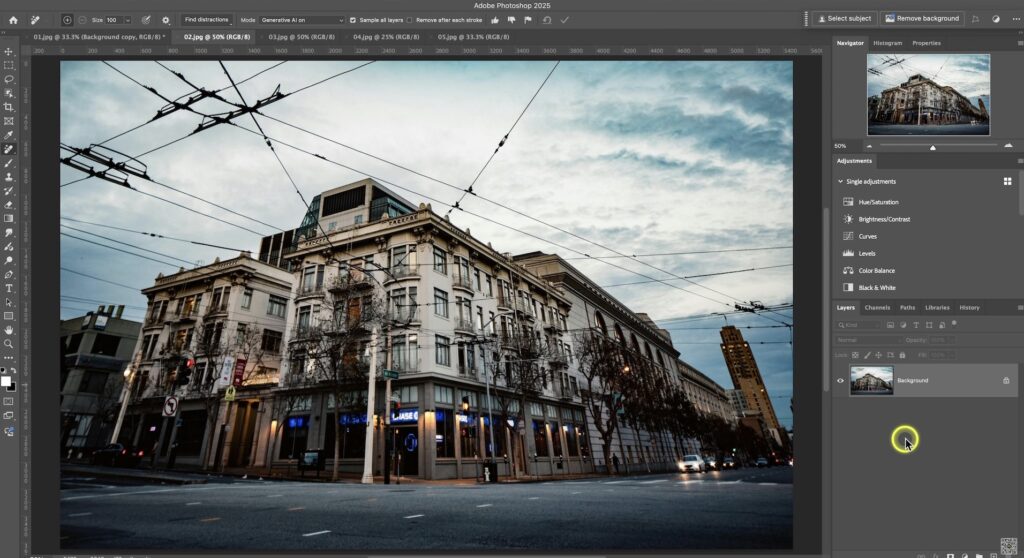Select the Dodge tool
The image size is (1024, 558).
[8, 261]
